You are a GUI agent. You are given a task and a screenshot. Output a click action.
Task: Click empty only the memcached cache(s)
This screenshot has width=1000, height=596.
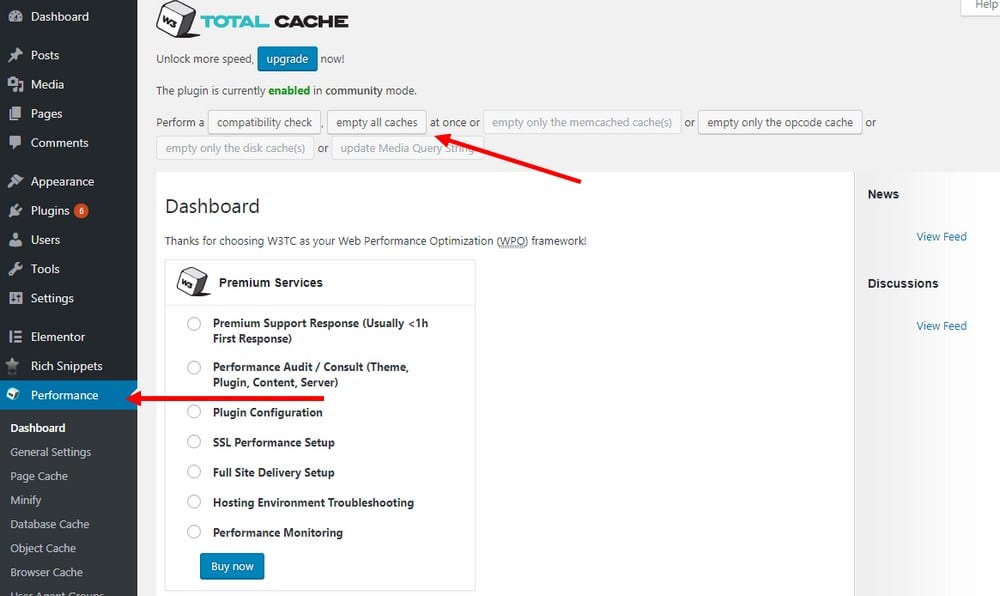[x=582, y=122]
